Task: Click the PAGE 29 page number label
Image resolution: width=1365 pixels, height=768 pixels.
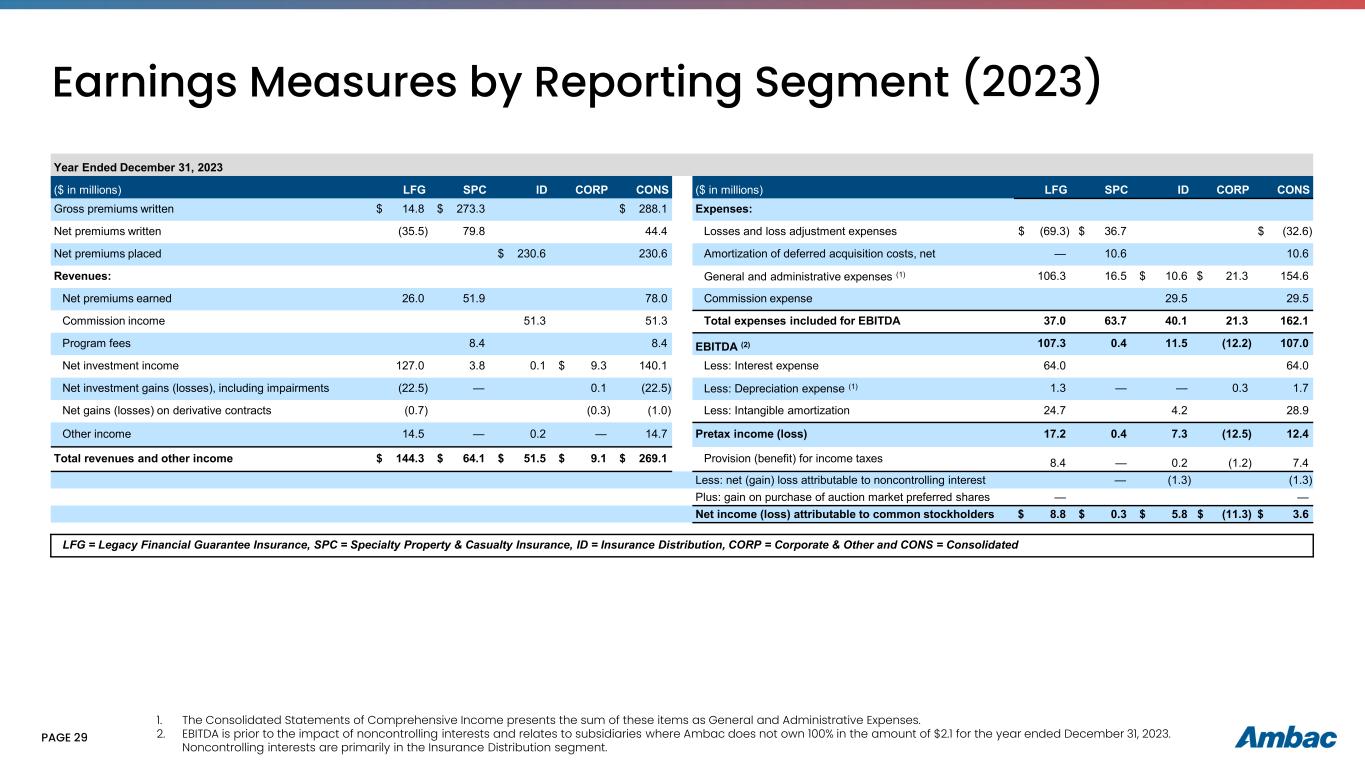Action: (x=65, y=738)
